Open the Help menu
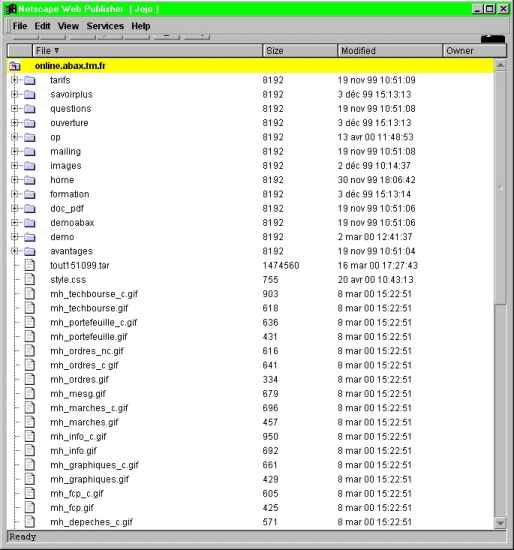This screenshot has width=514, height=550. tap(141, 26)
